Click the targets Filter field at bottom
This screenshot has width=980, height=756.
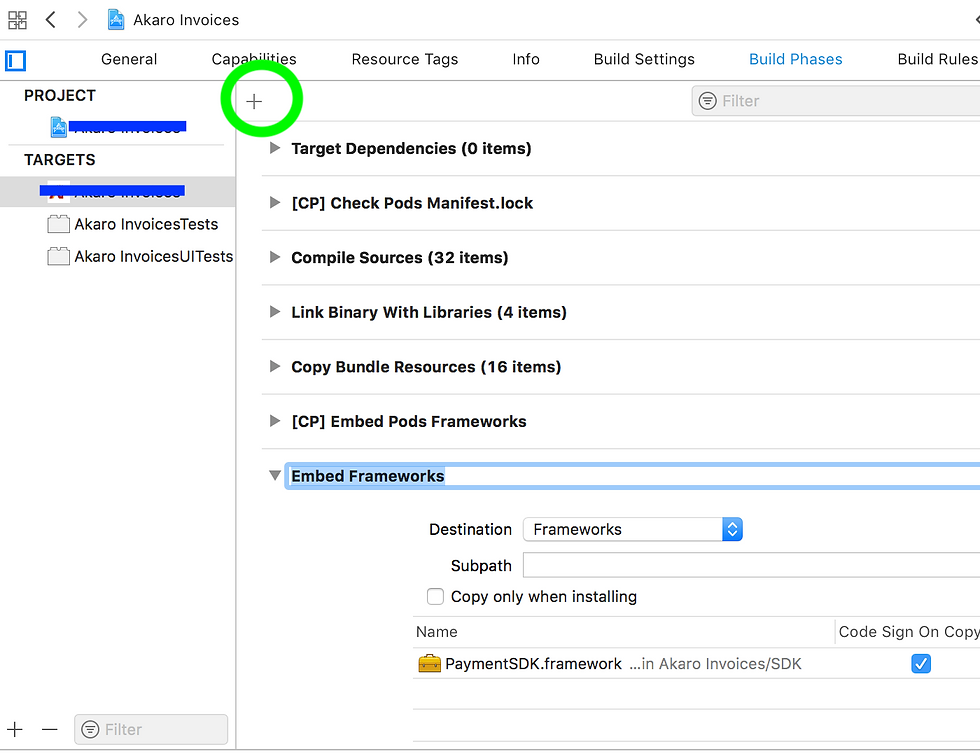tap(151, 729)
